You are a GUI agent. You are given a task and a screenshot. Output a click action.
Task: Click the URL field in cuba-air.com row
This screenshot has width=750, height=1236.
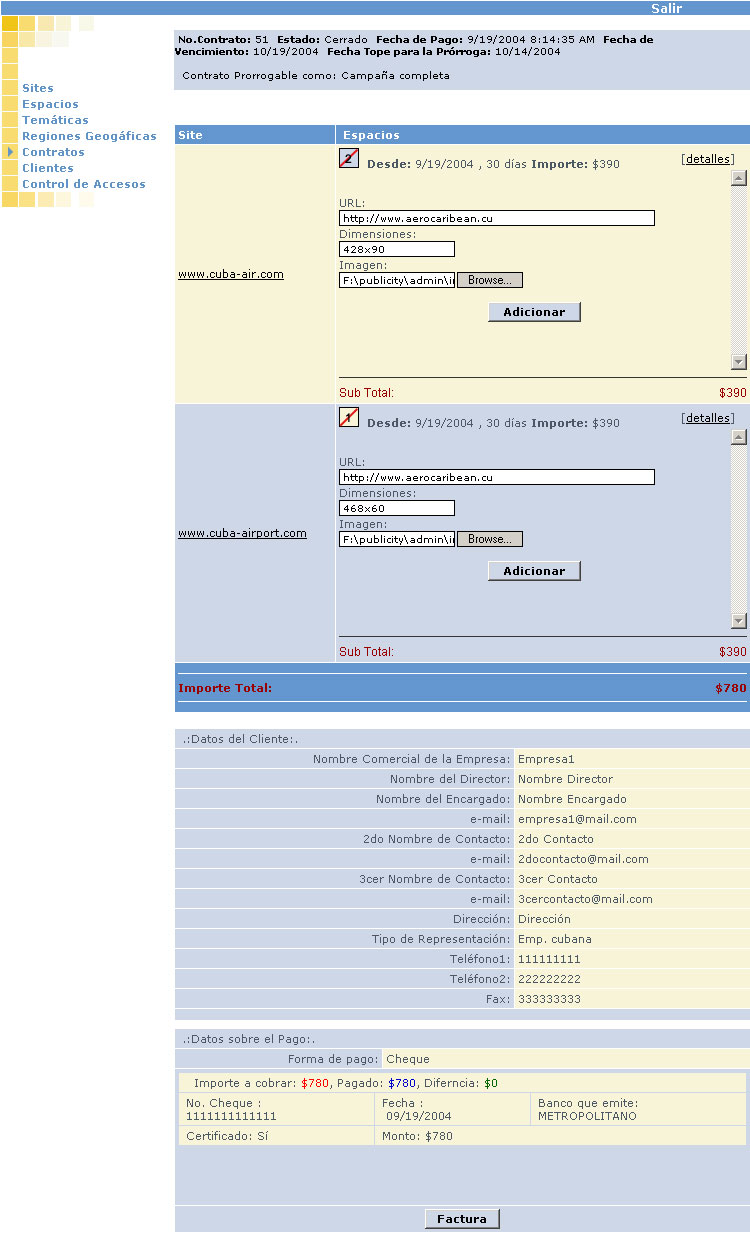point(496,218)
